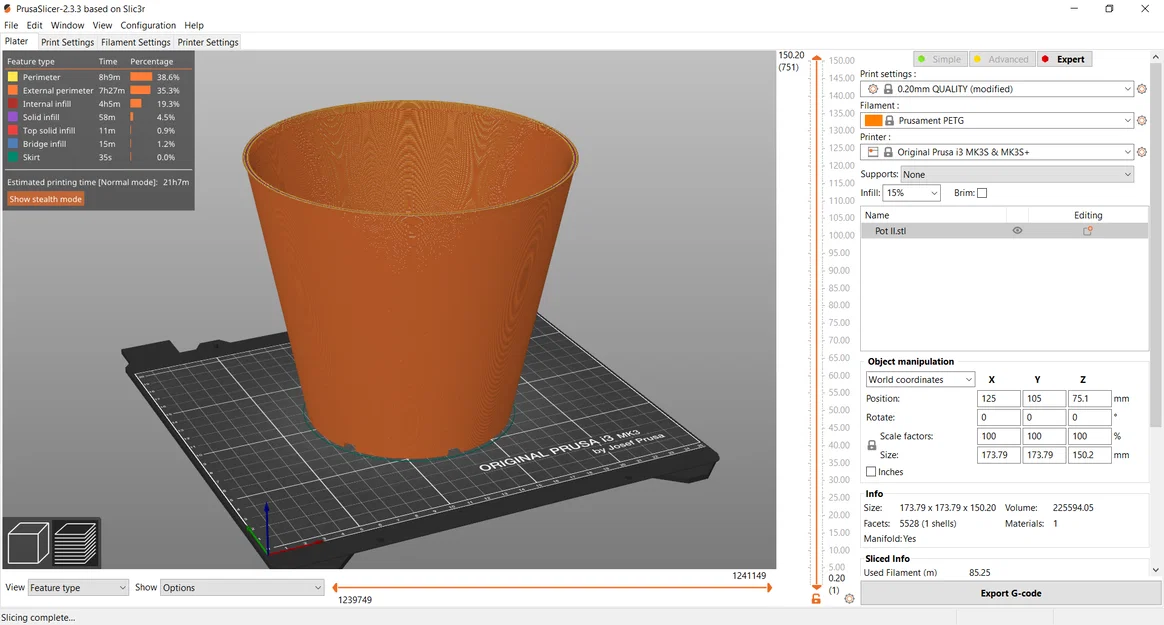Open the Supports dropdown showing None

click(x=1017, y=174)
